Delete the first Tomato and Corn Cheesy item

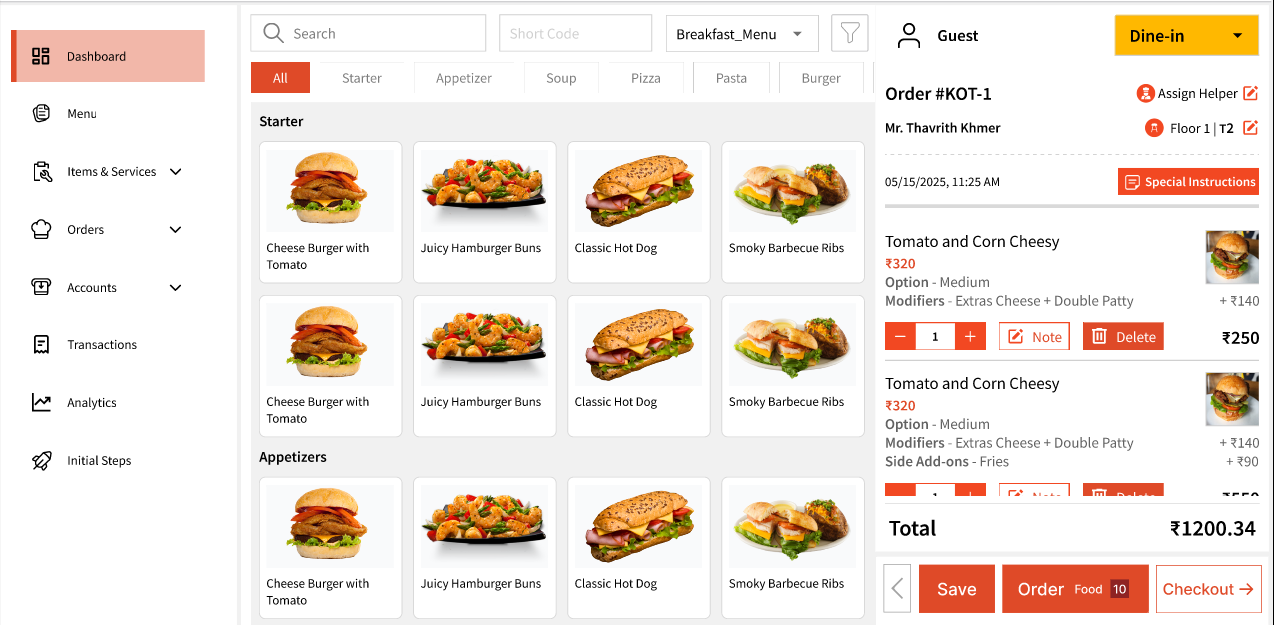point(1123,336)
